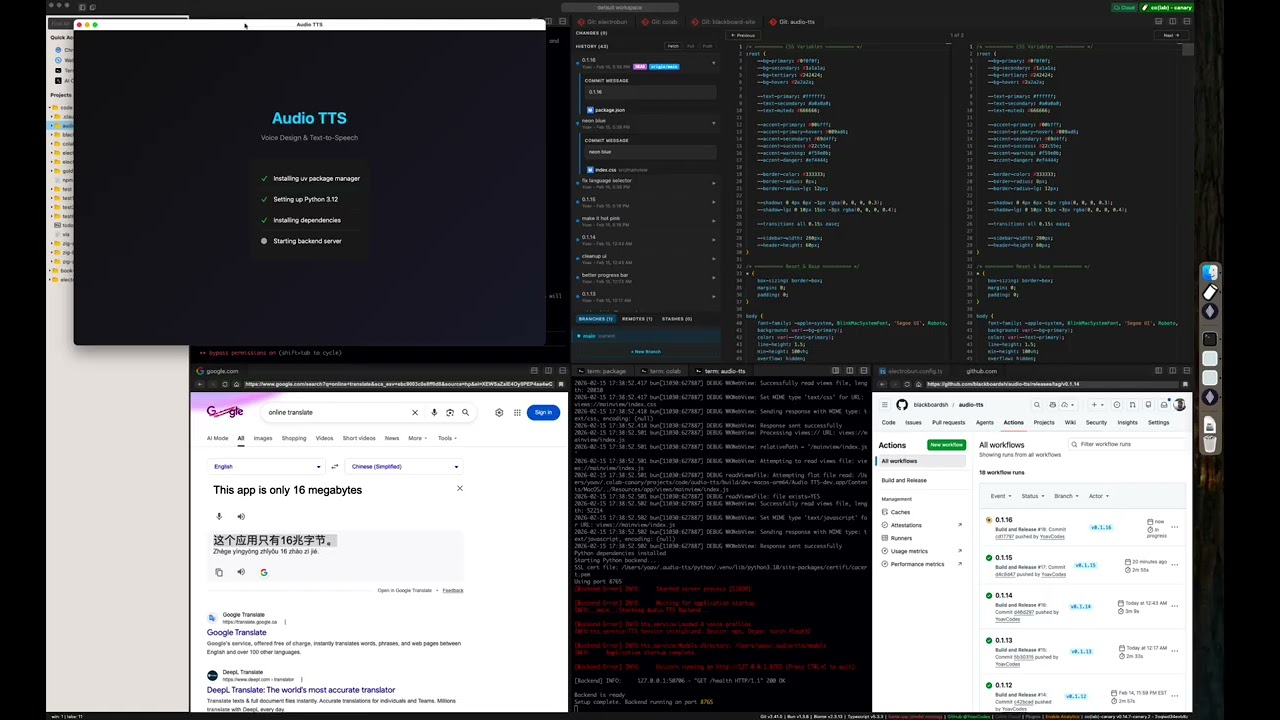Image resolution: width=1280 pixels, height=720 pixels.
Task: Click the v0.1.16 tag on the running workflow
Action: (x=1101, y=527)
